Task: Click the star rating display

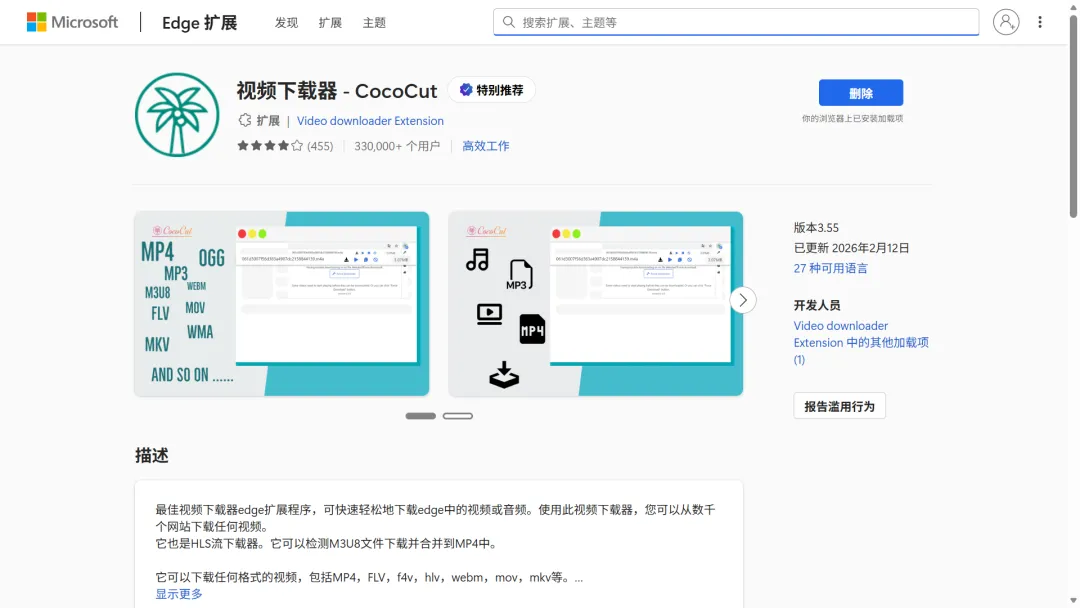Action: point(270,146)
